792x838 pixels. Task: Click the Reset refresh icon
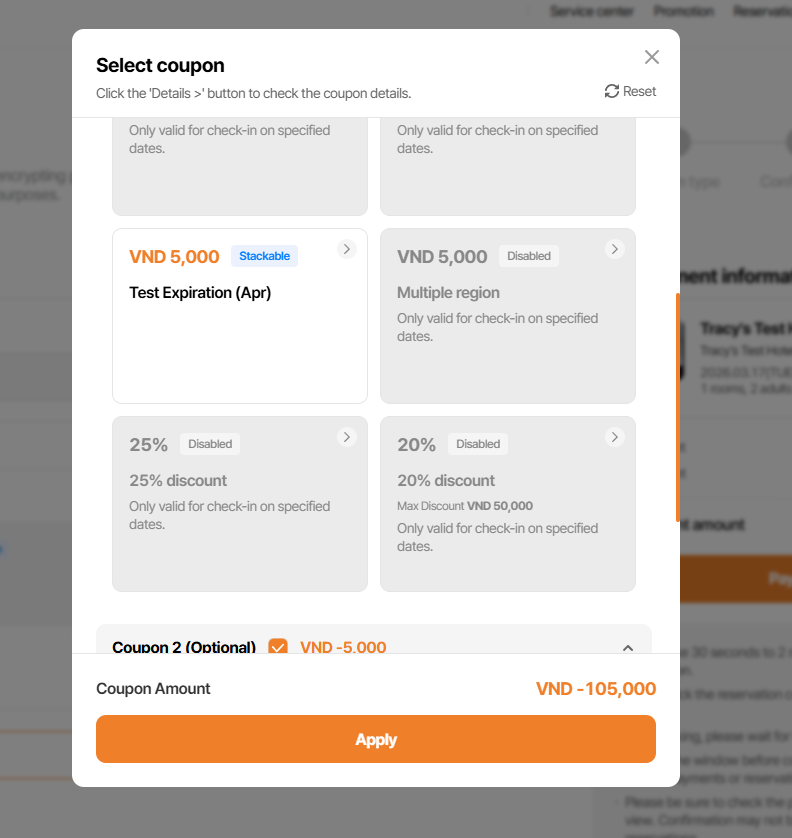coord(612,91)
